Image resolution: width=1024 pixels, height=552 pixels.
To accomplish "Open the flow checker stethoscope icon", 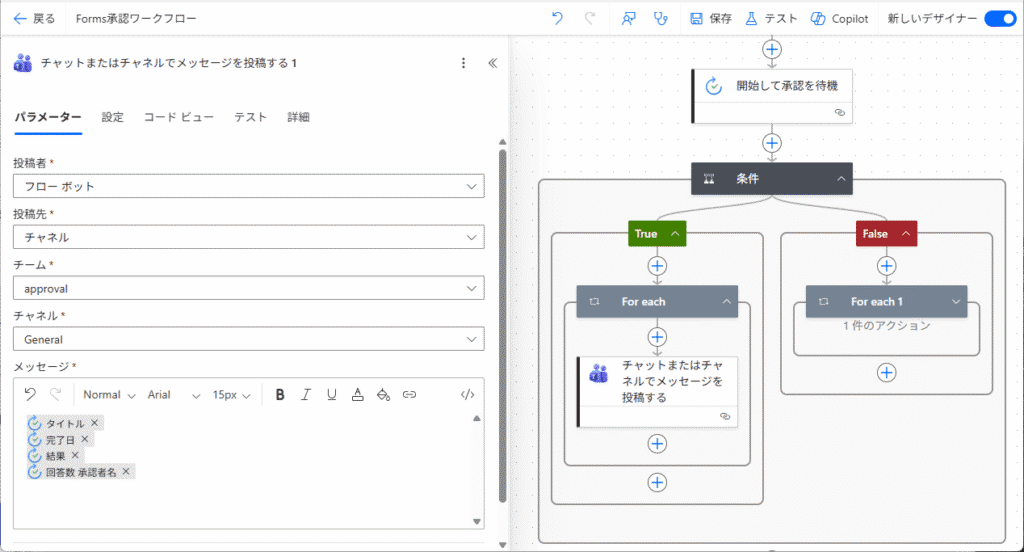I will coord(661,18).
